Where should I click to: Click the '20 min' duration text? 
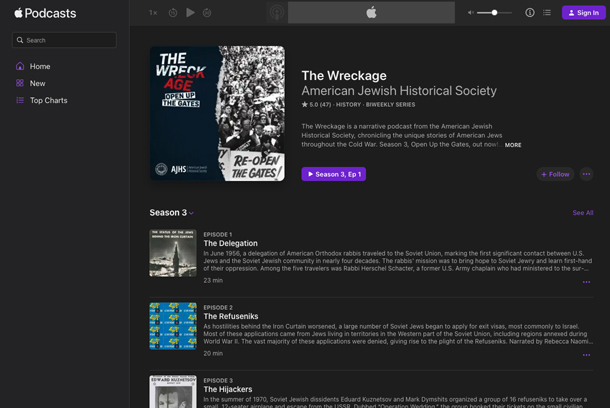click(213, 354)
